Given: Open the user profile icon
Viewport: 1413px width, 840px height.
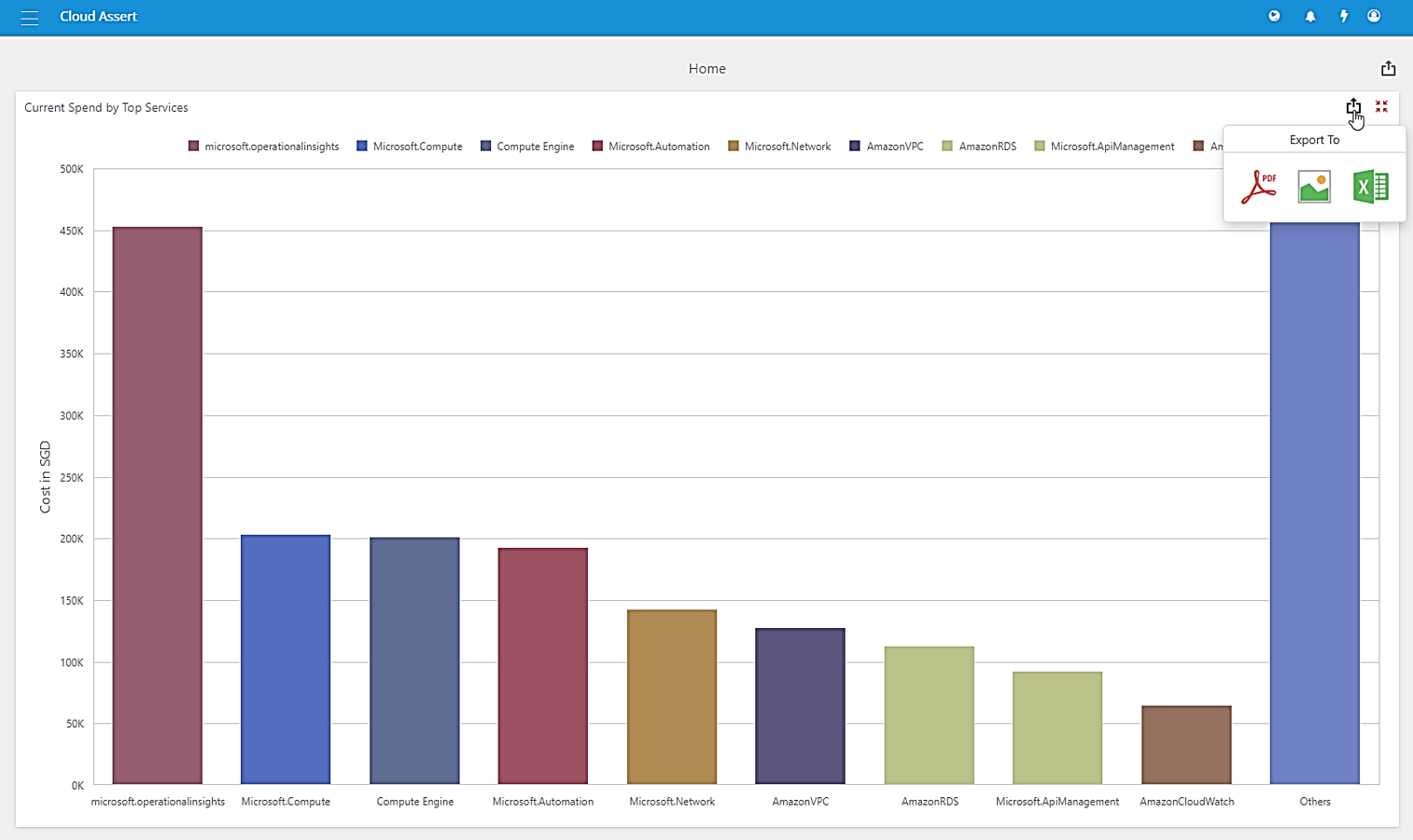Looking at the screenshot, I should coord(1374,16).
